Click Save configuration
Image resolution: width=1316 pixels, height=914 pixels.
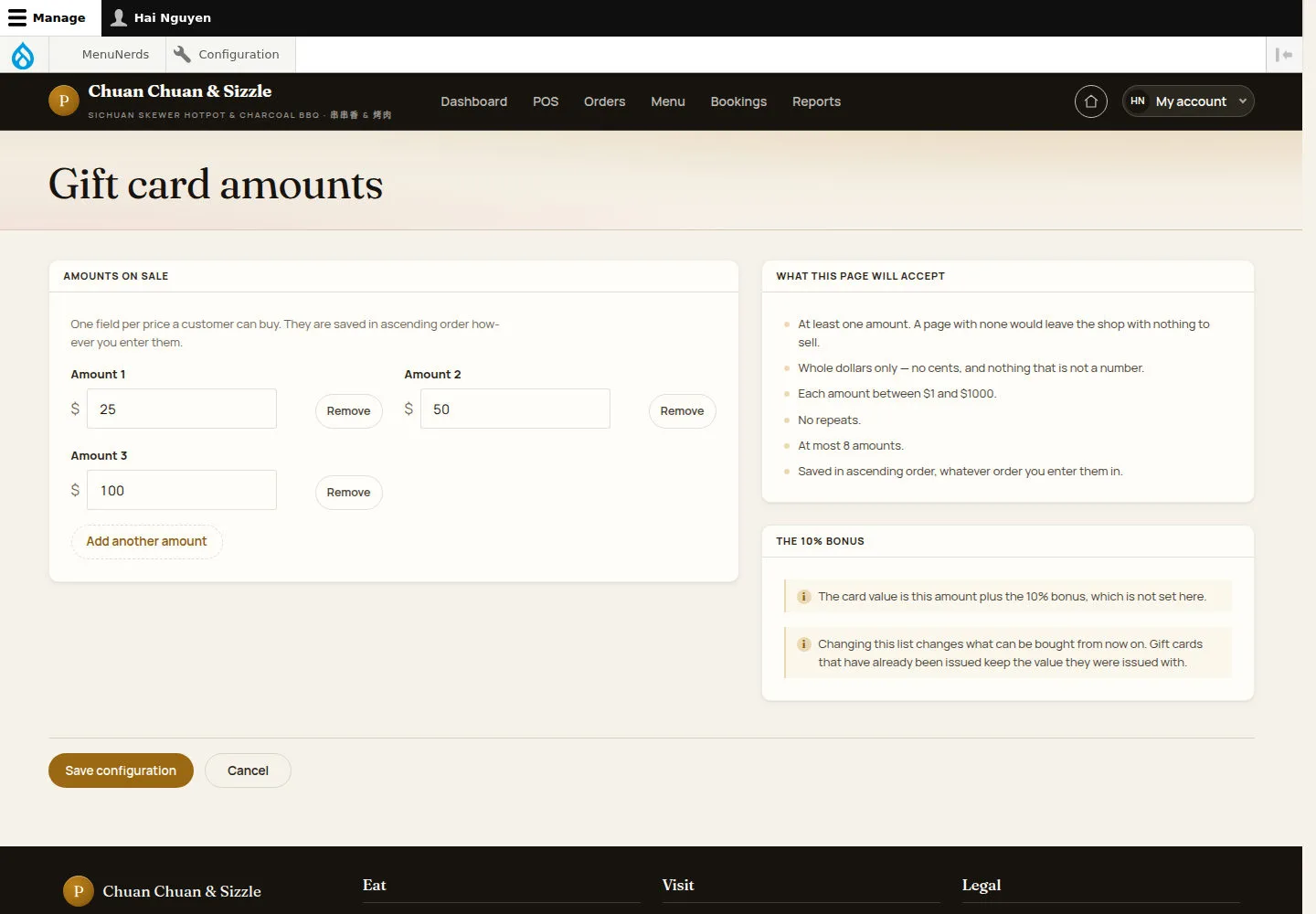pos(121,771)
